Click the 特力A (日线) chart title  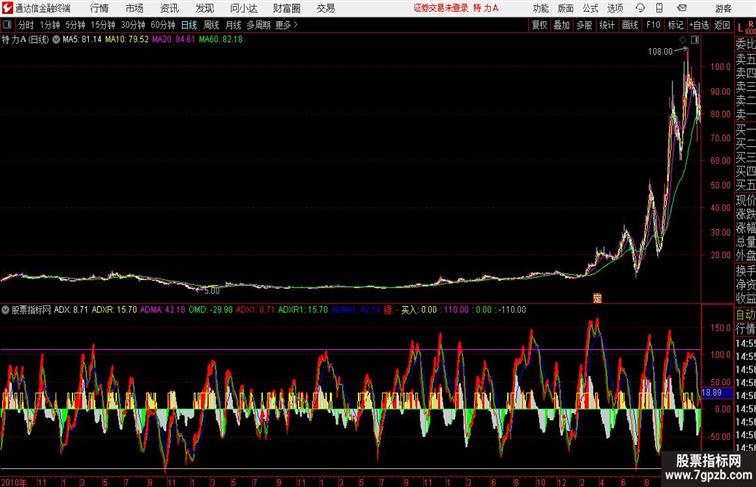(x=25, y=40)
